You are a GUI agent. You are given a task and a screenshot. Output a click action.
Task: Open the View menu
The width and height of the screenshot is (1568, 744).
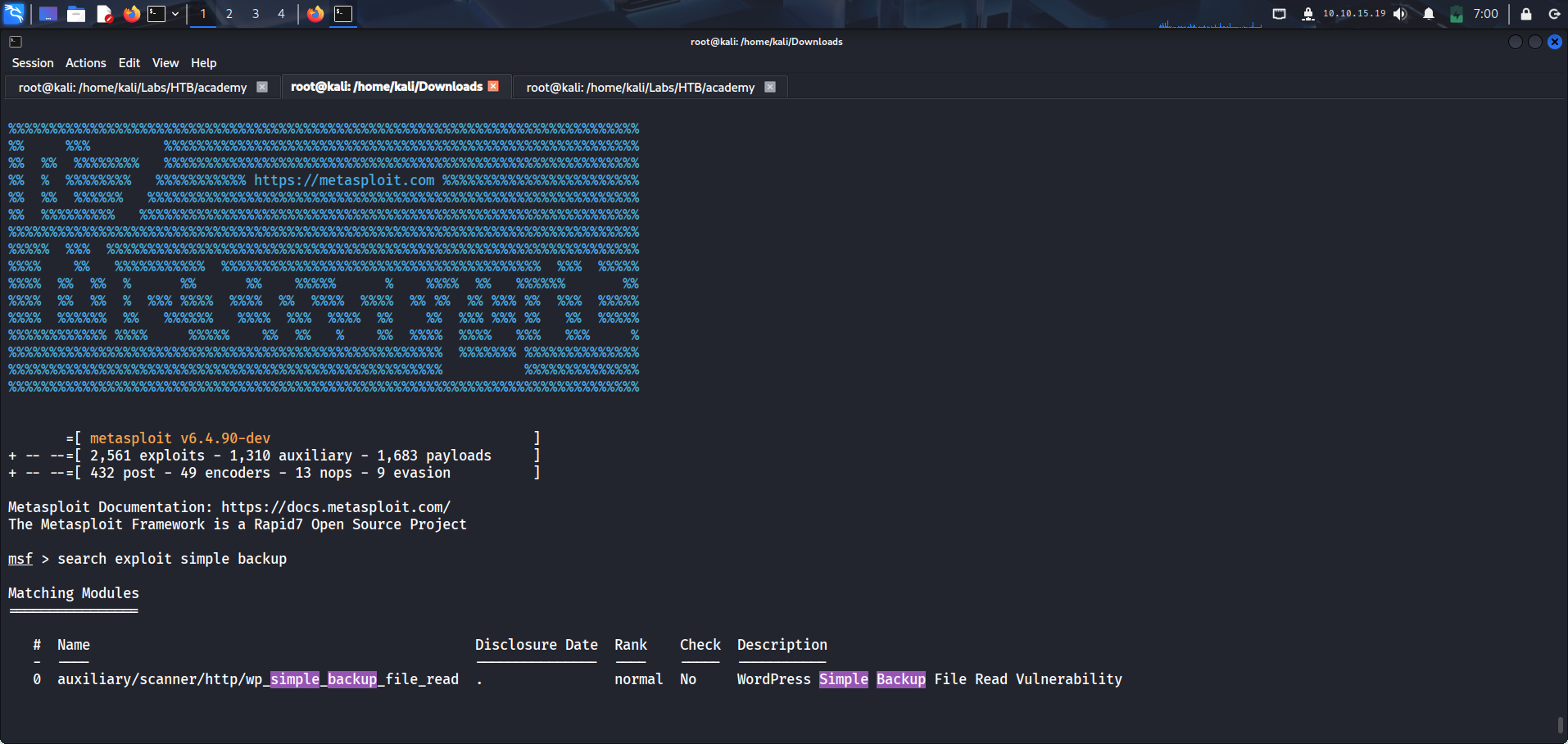[x=165, y=63]
